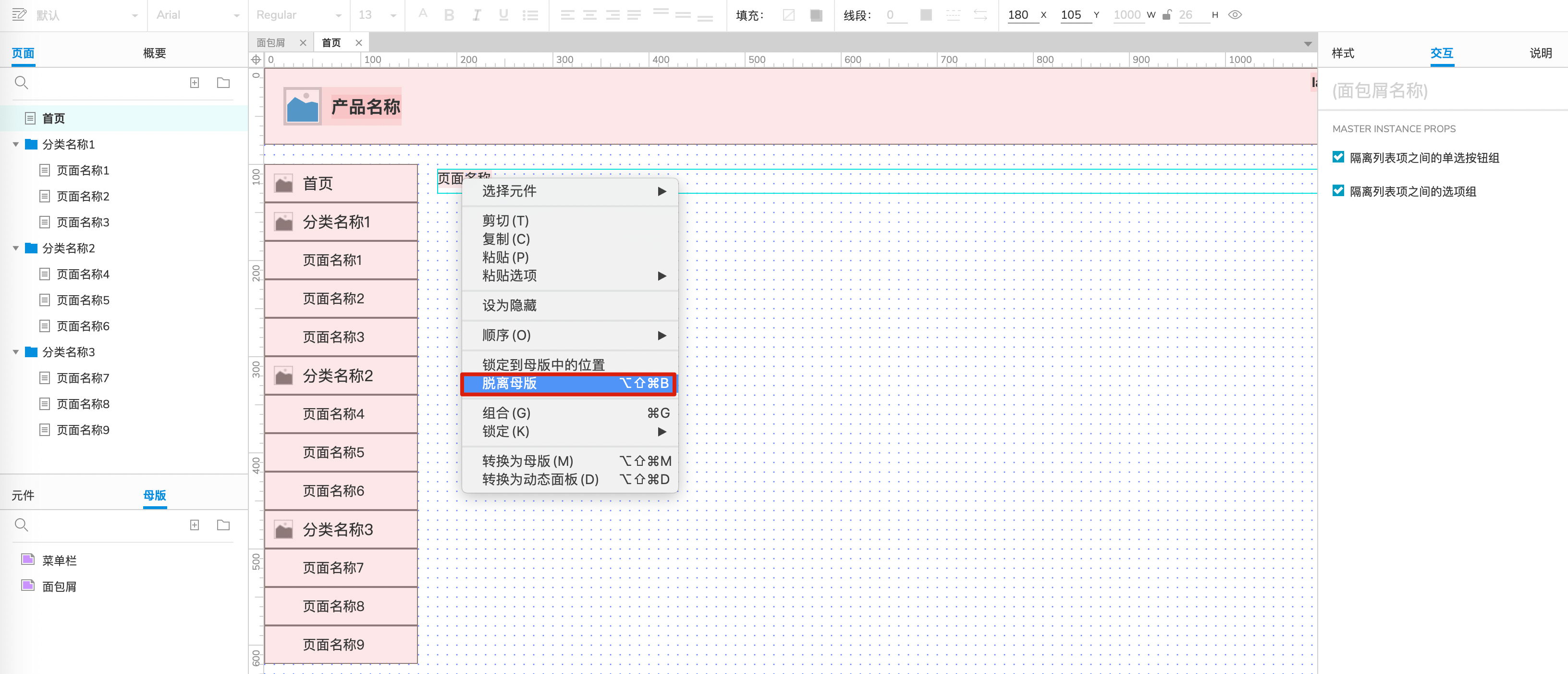The height and width of the screenshot is (674, 1568).
Task: Click the add folder icon in Masters panel
Action: 223,524
